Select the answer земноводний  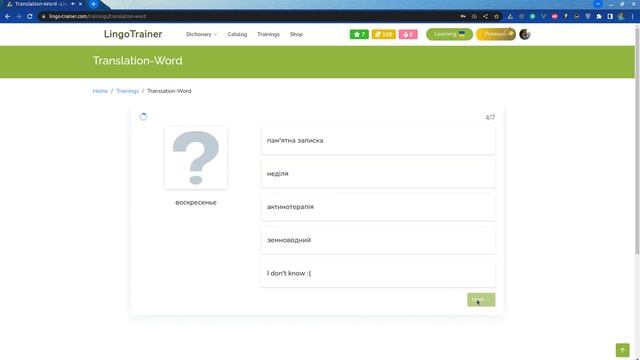(x=378, y=240)
